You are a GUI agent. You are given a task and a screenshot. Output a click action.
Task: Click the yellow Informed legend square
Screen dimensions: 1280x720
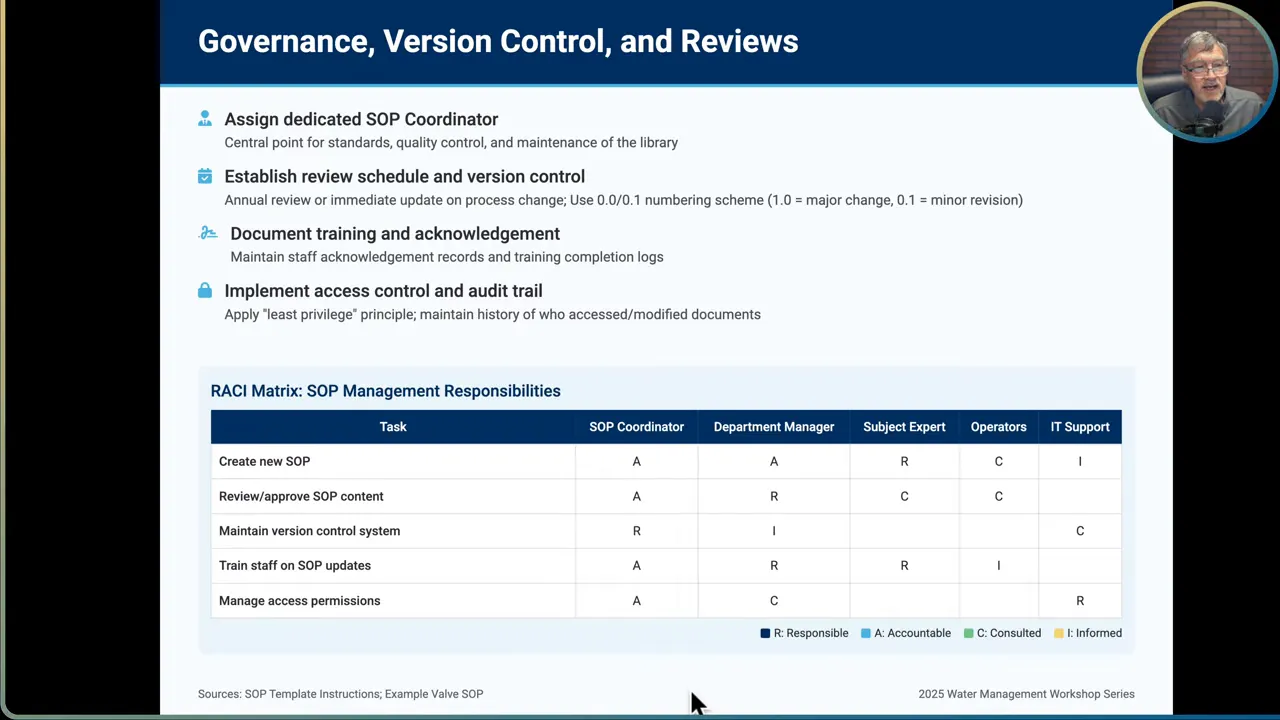click(x=1059, y=632)
